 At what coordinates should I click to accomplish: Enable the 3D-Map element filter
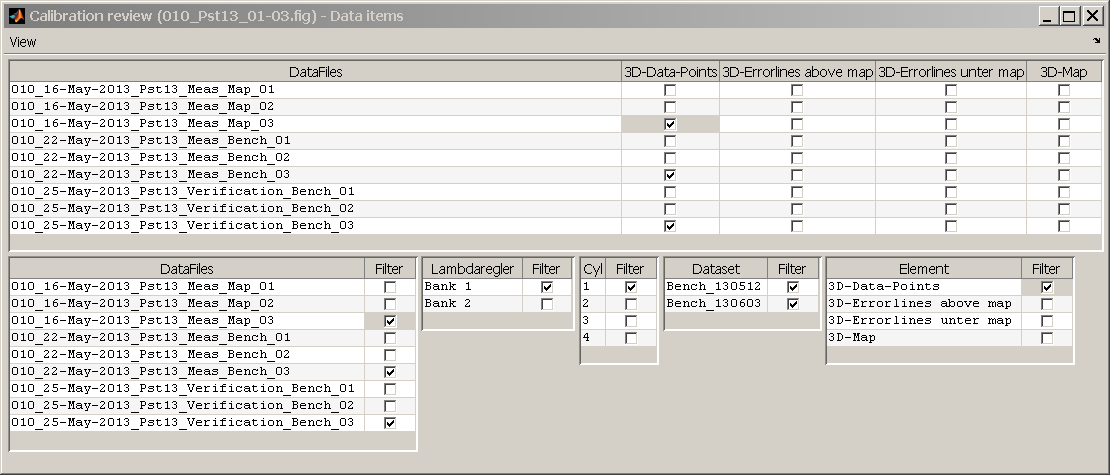coord(1047,338)
